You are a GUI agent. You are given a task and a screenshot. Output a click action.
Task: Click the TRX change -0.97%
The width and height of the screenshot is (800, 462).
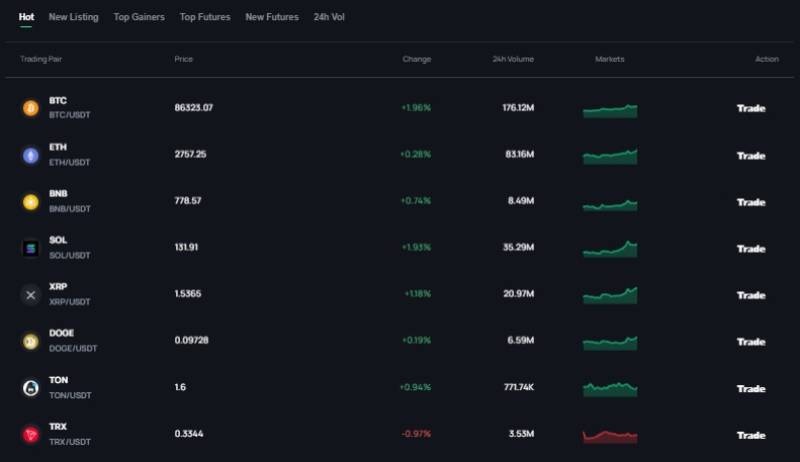point(416,433)
